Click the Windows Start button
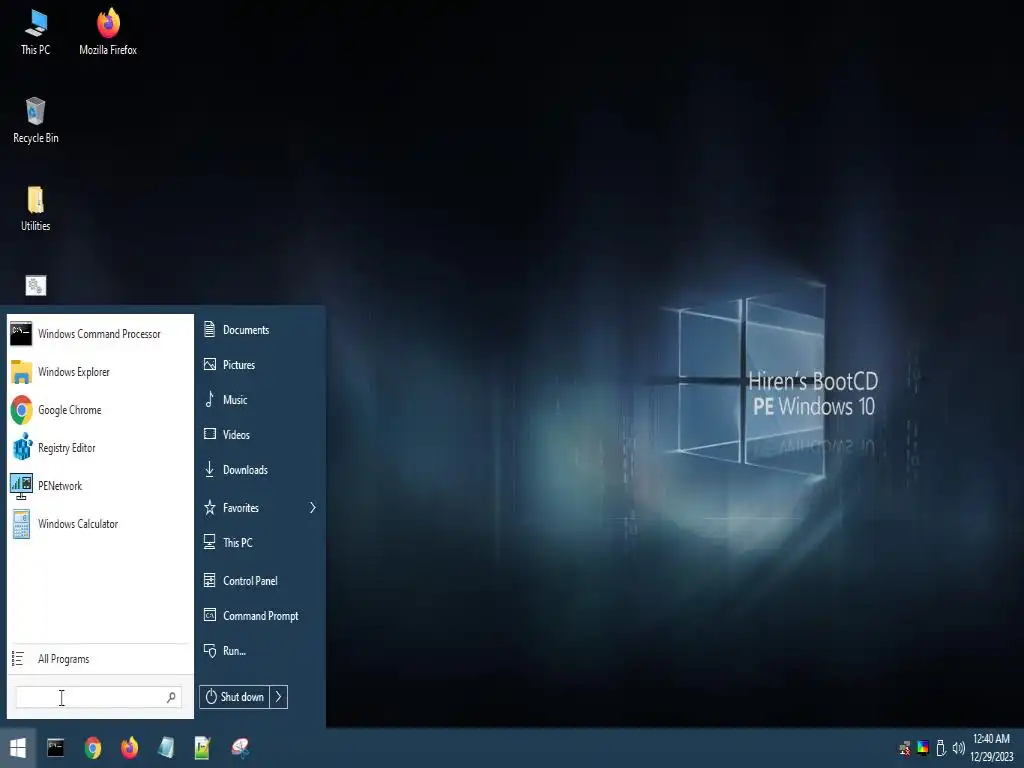The height and width of the screenshot is (768, 1024). coord(18,748)
